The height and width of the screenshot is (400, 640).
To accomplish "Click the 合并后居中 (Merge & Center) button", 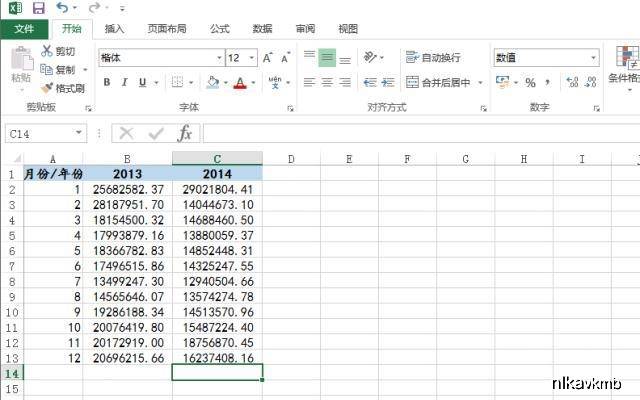I will coord(438,82).
